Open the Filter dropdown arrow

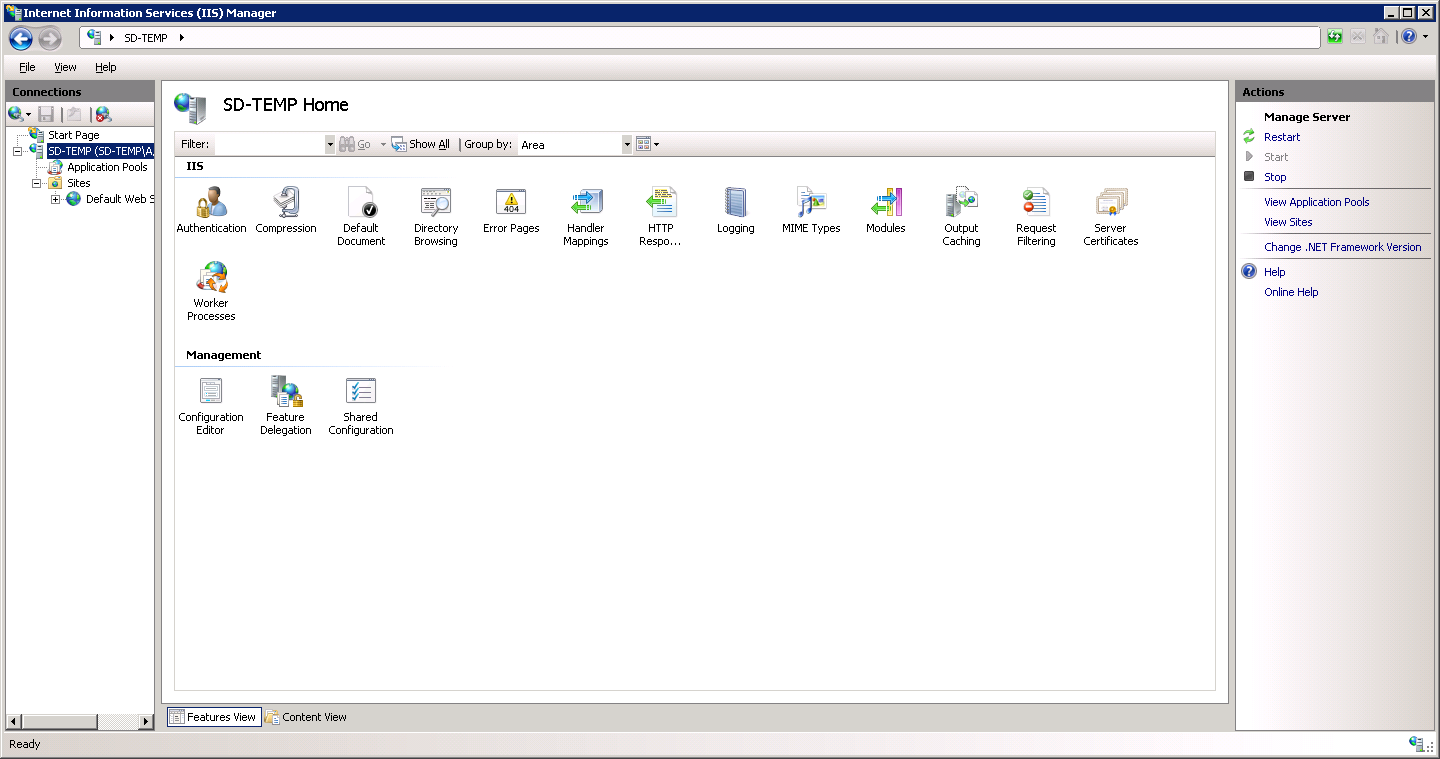(x=330, y=145)
